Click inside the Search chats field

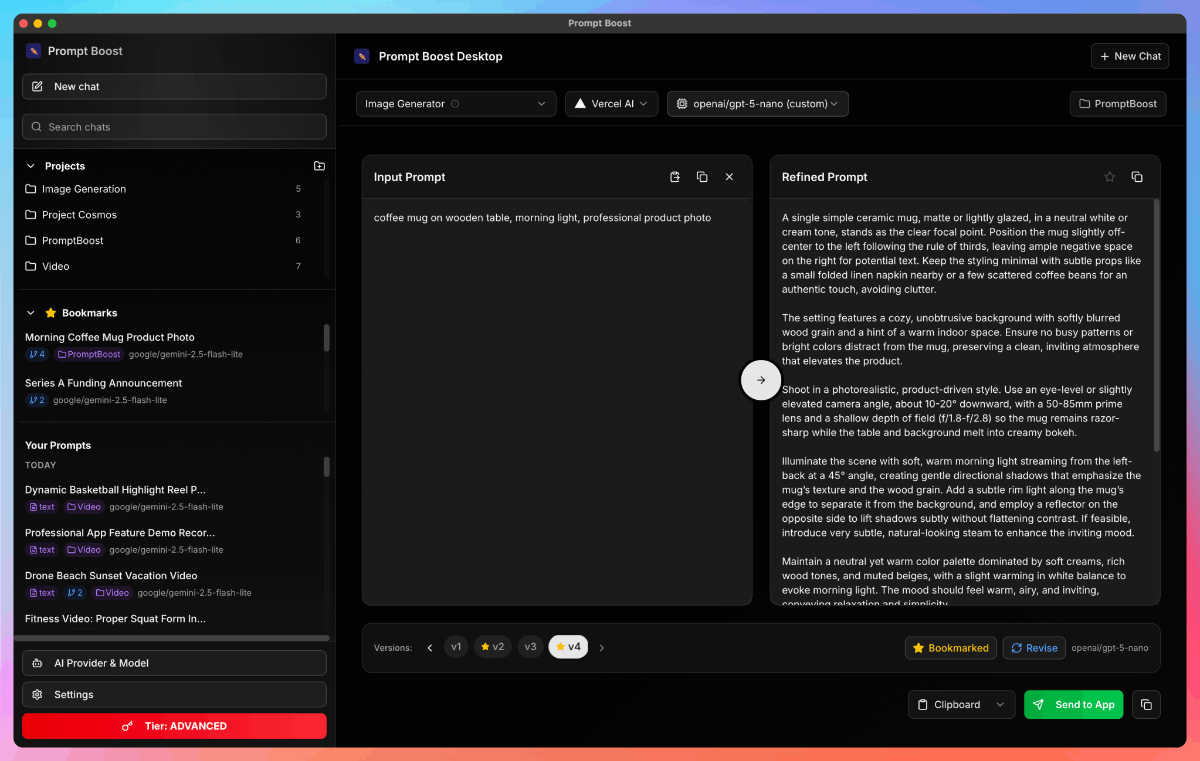(173, 126)
